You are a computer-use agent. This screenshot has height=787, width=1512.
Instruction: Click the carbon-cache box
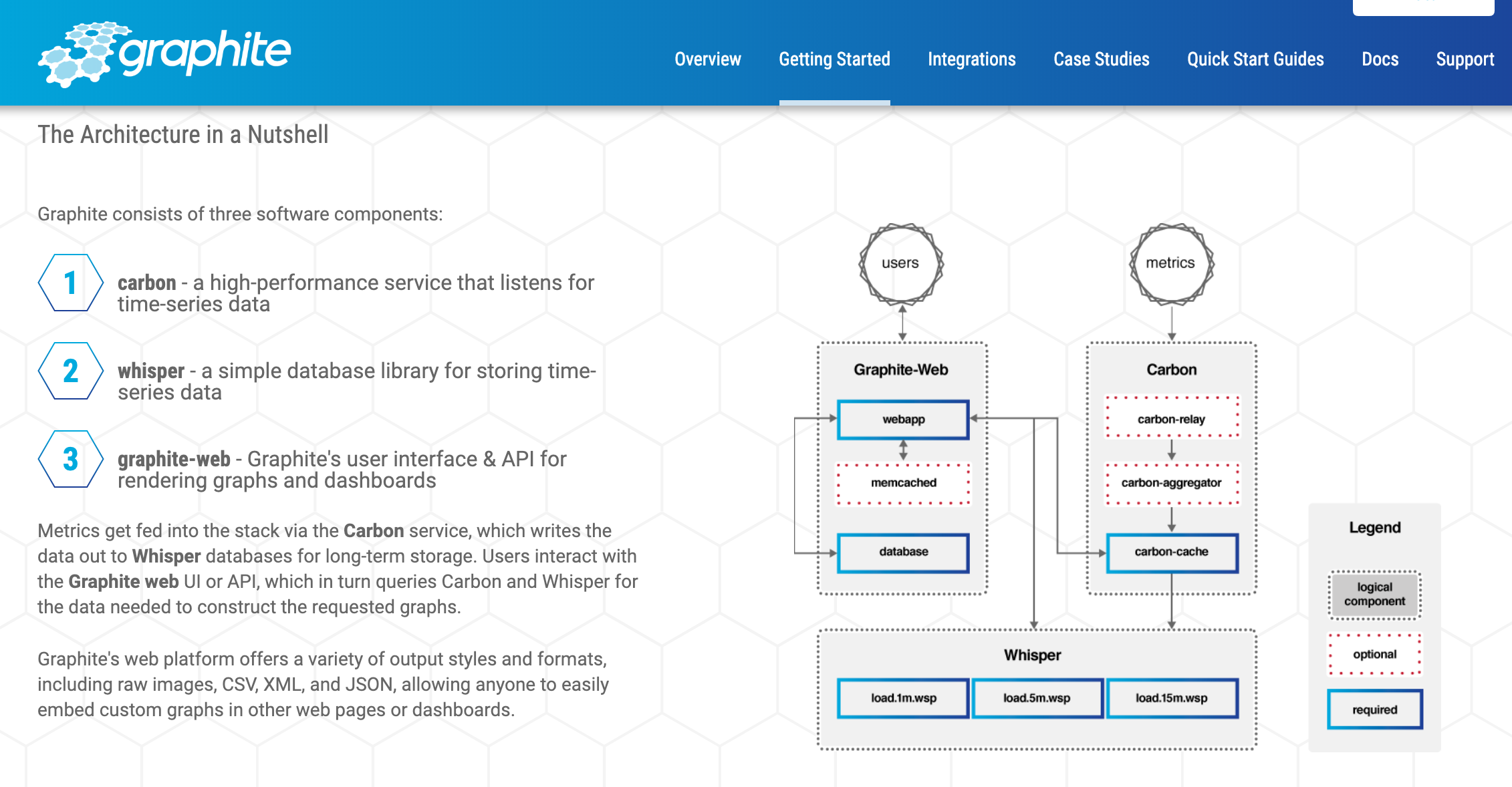(1172, 553)
